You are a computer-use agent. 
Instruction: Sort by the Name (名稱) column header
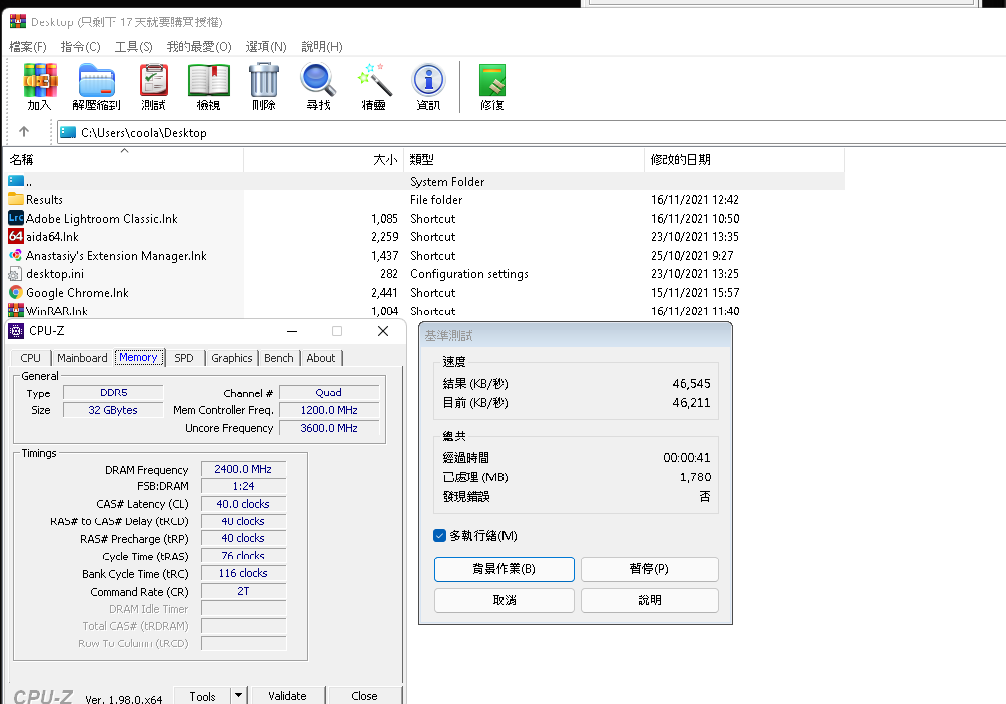tap(124, 159)
